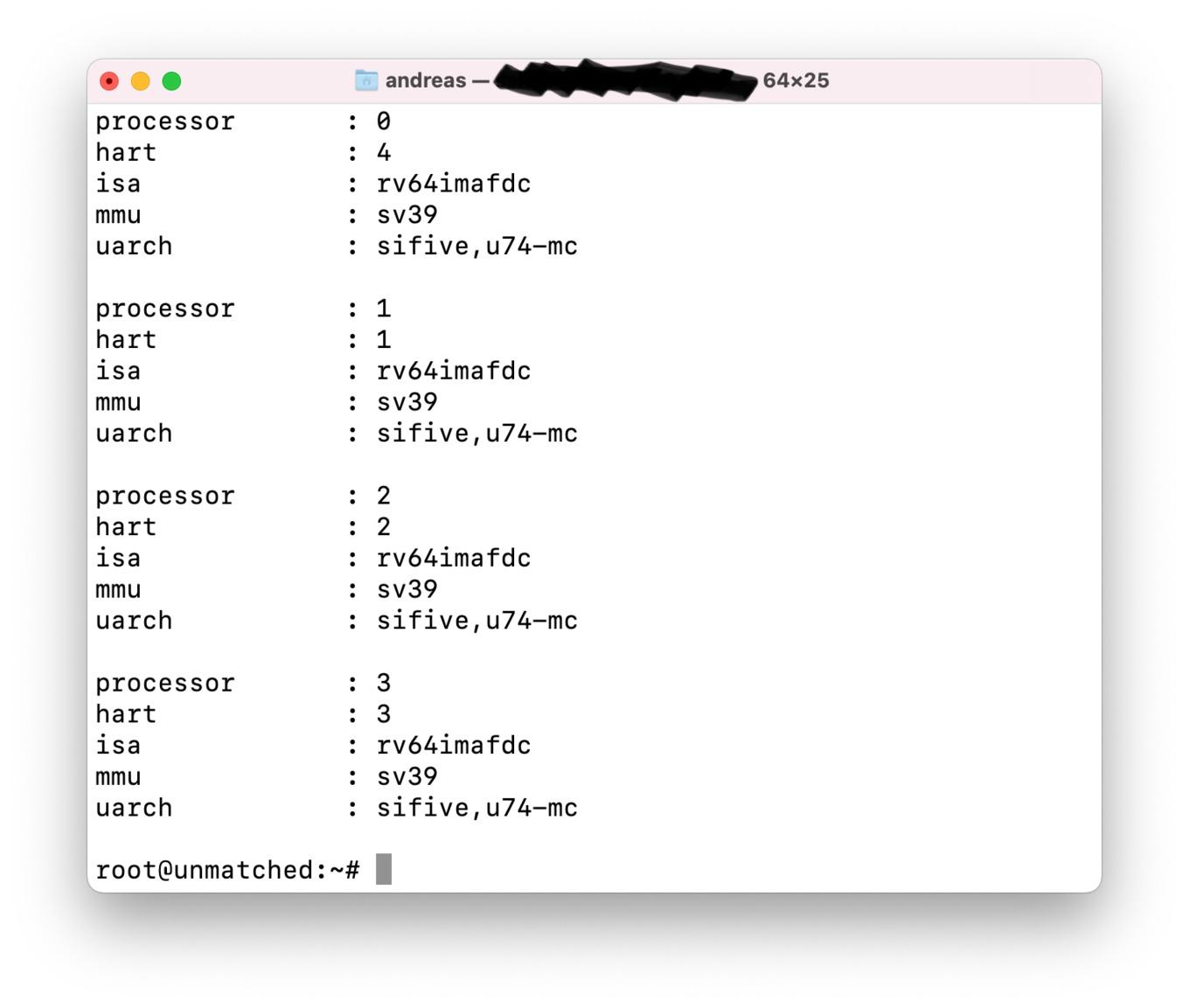This screenshot has width=1189, height=1008.
Task: Click the 'mmu' label under processor 2
Action: tap(118, 590)
